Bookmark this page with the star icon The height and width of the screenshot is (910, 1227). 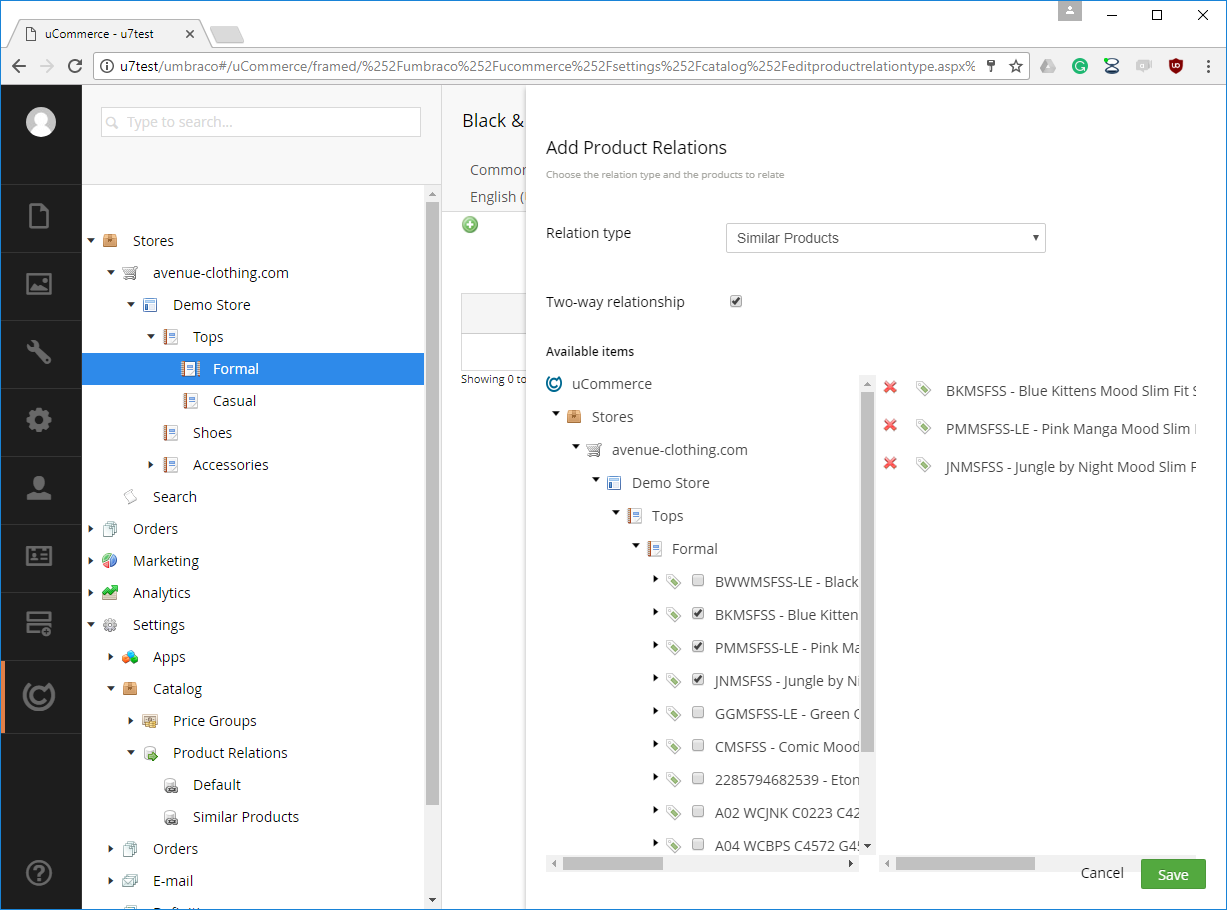[1016, 66]
